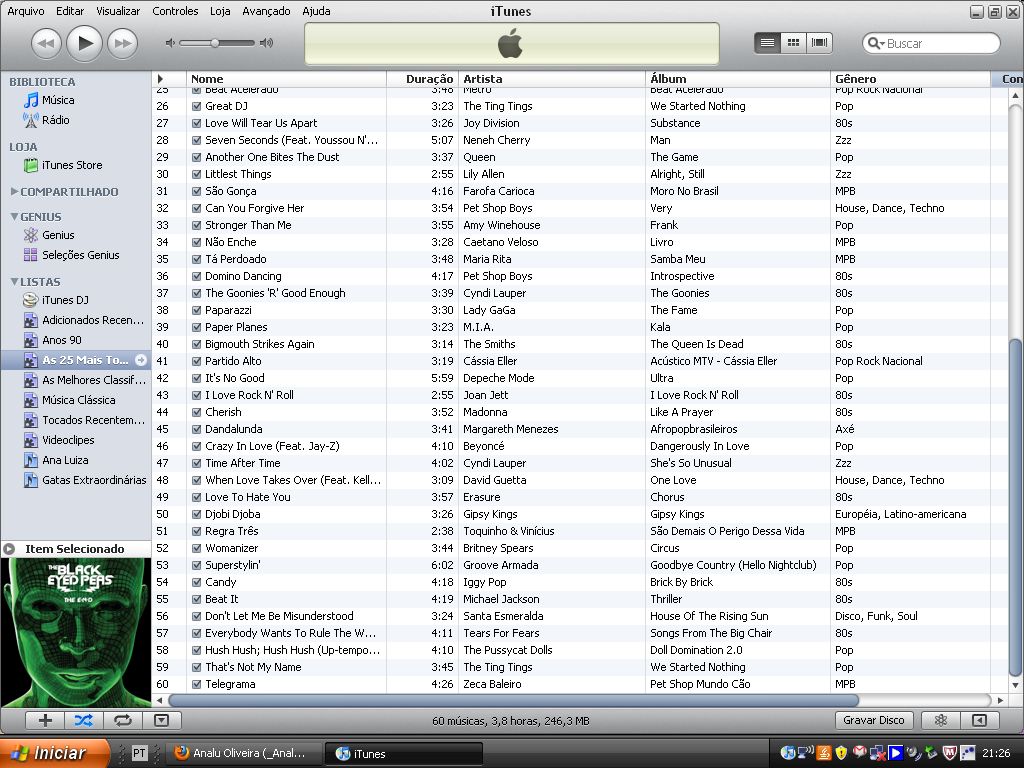Viewport: 1024px width, 768px height.
Task: Uncheck the Paparazzi song checkbox
Action: point(196,310)
